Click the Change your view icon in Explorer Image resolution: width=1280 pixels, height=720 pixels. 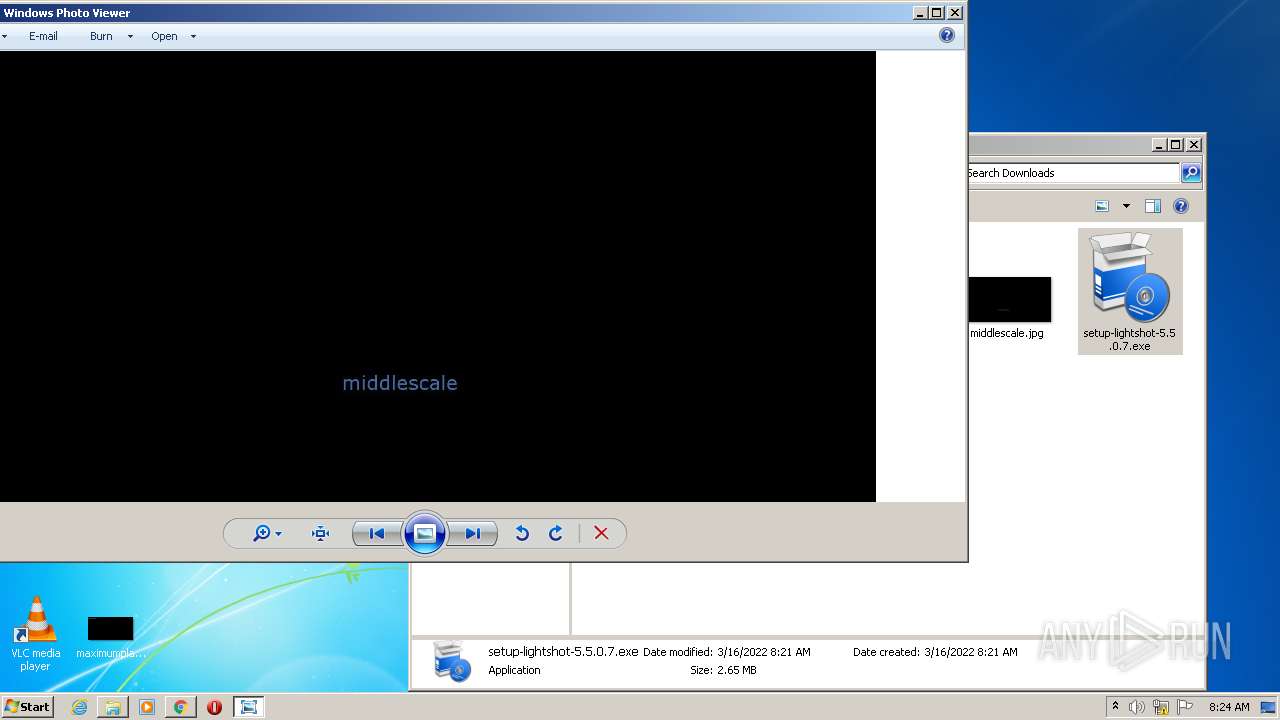(x=1102, y=206)
